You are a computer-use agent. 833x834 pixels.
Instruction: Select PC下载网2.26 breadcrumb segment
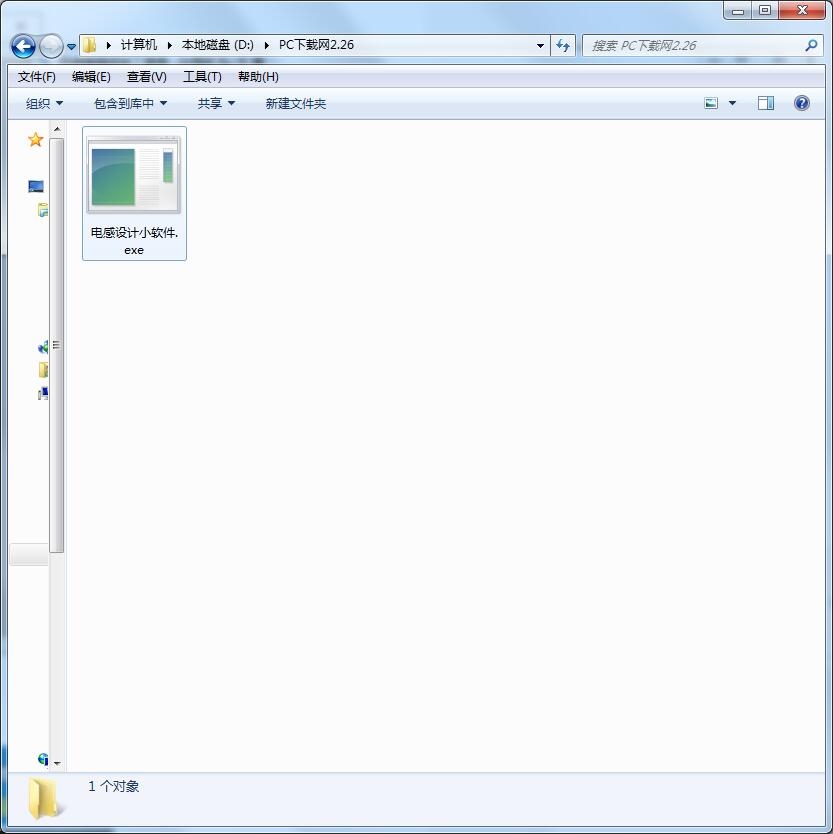point(316,45)
